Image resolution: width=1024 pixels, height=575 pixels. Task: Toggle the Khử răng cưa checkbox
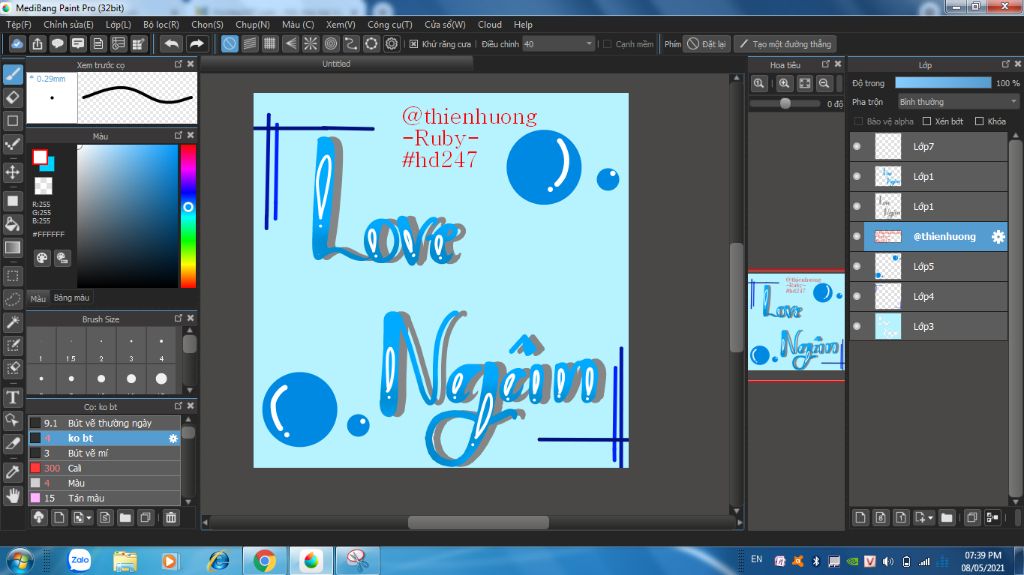[x=413, y=44]
